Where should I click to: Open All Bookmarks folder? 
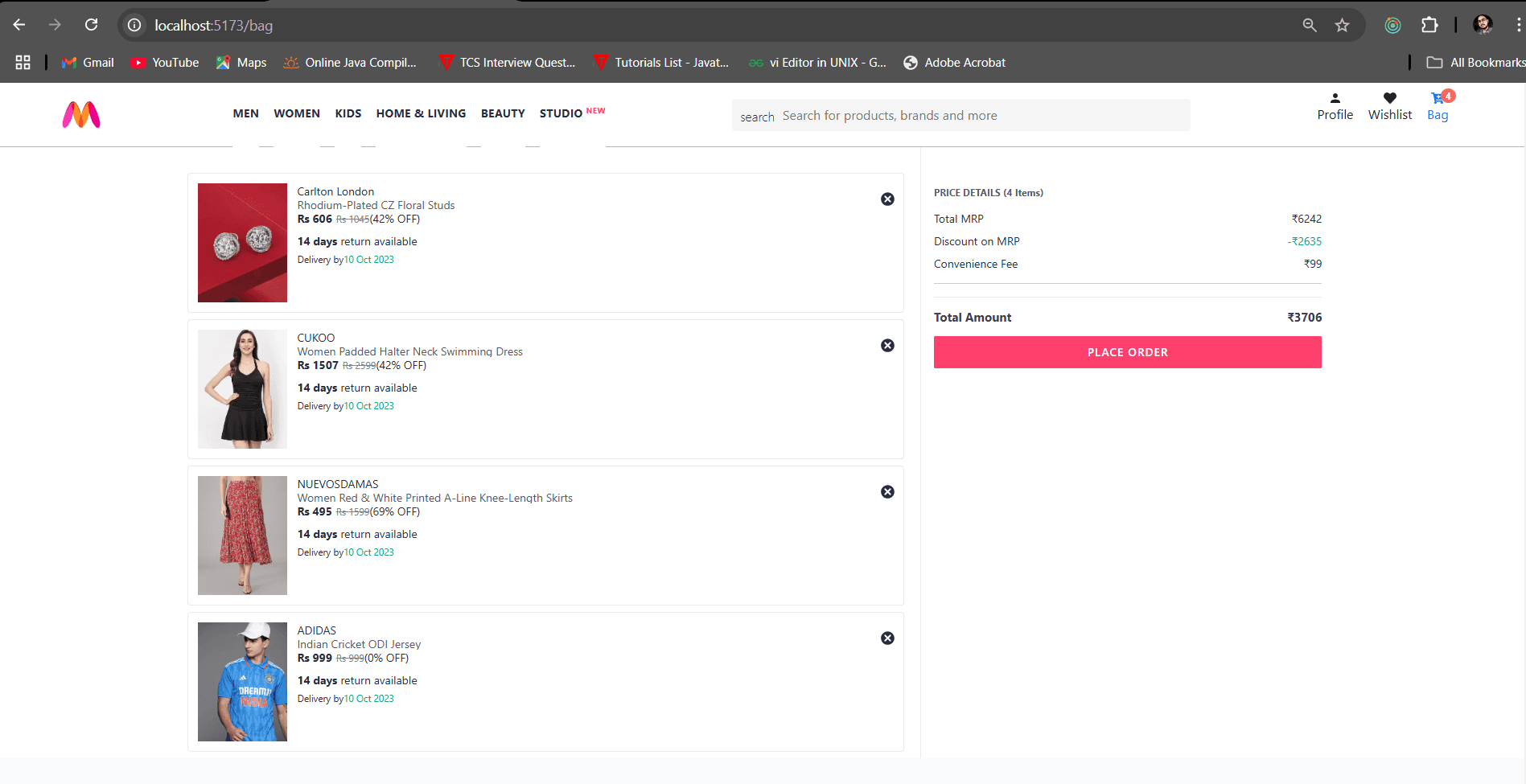[1475, 63]
